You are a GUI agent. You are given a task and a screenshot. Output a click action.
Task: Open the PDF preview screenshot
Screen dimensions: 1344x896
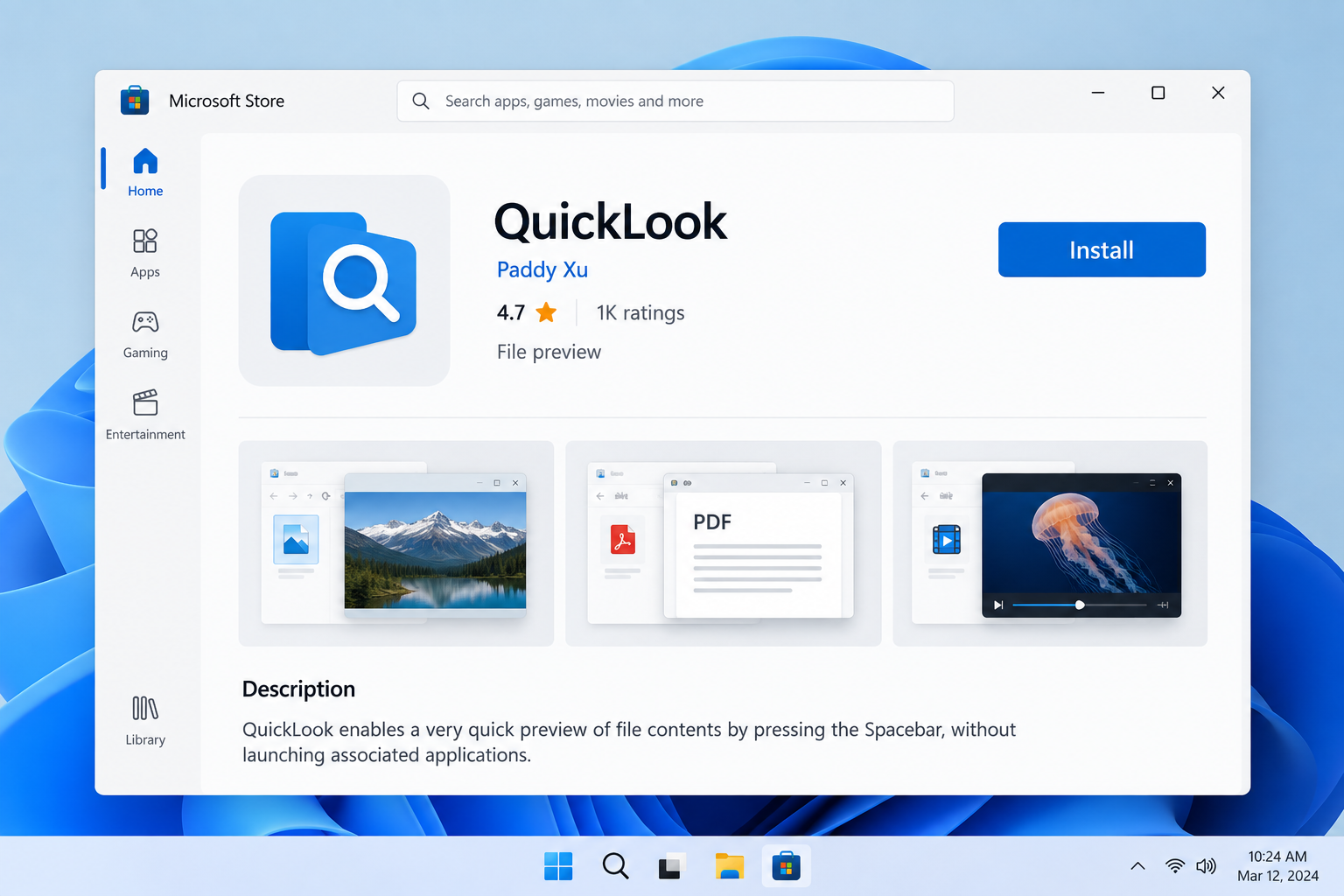point(724,543)
